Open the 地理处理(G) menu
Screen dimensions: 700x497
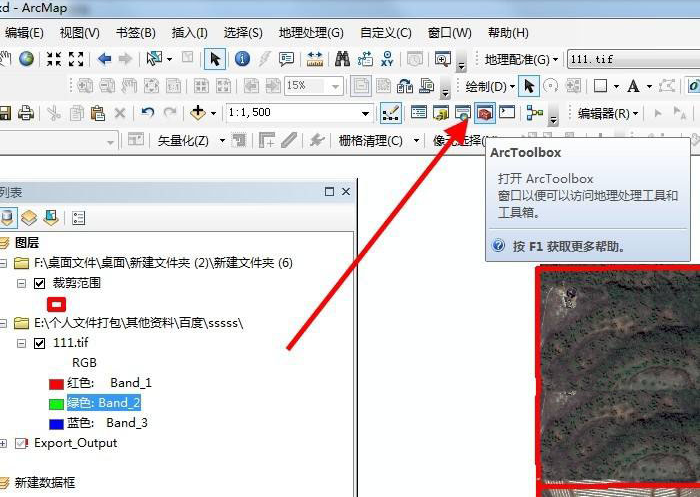(311, 33)
